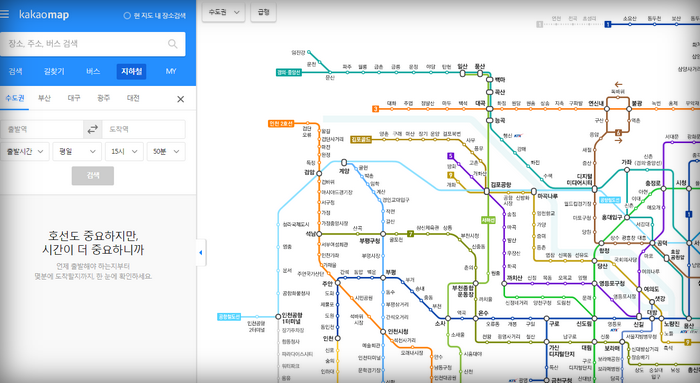Click the 주안 station label

(x=327, y=283)
